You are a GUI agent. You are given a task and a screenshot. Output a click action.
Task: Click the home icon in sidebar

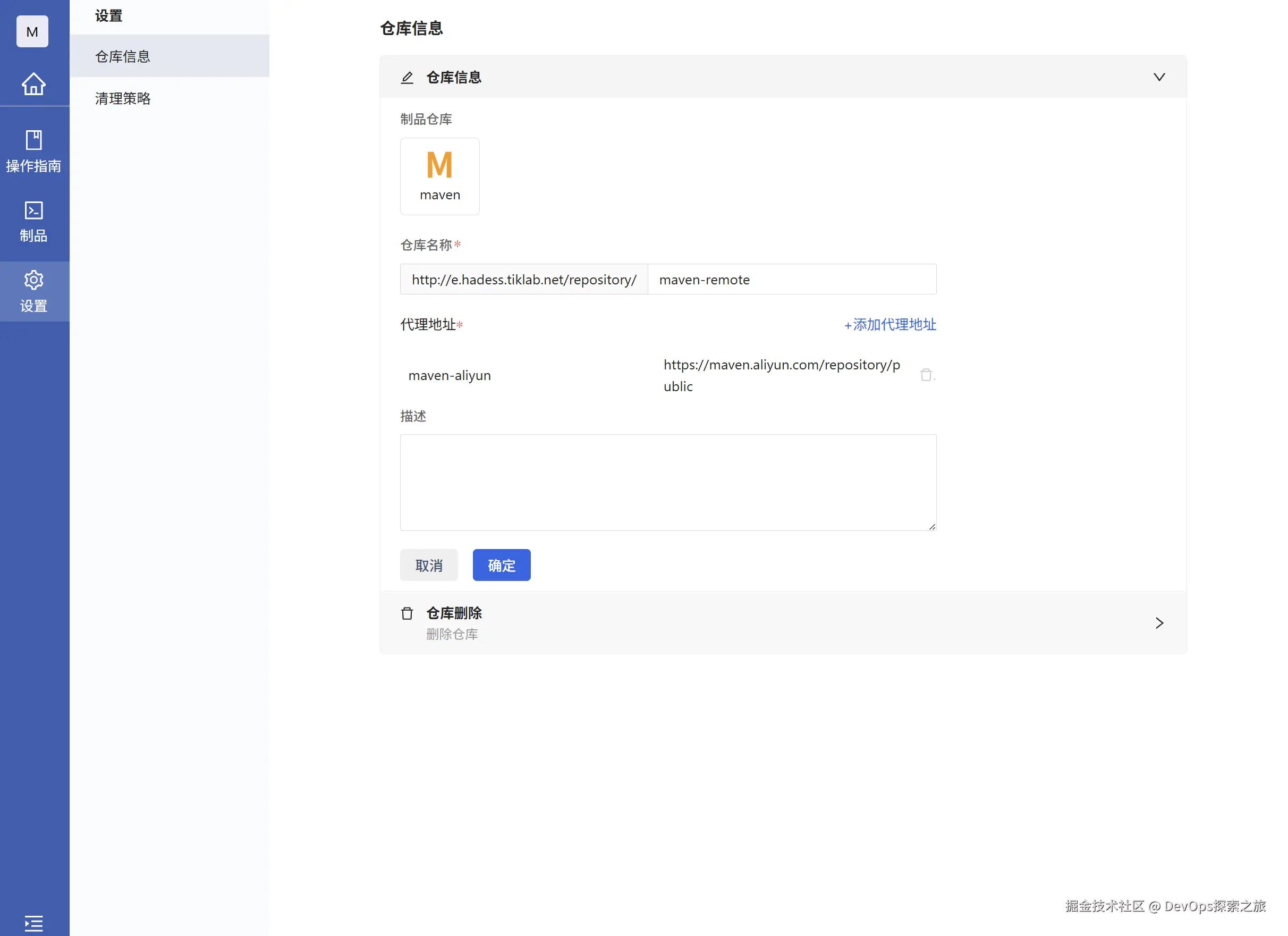[33, 84]
